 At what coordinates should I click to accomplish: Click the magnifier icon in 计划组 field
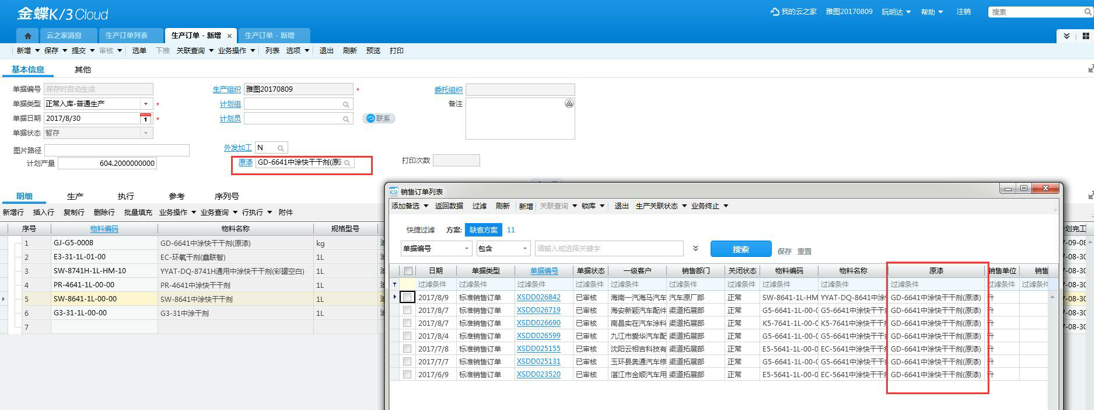point(346,104)
